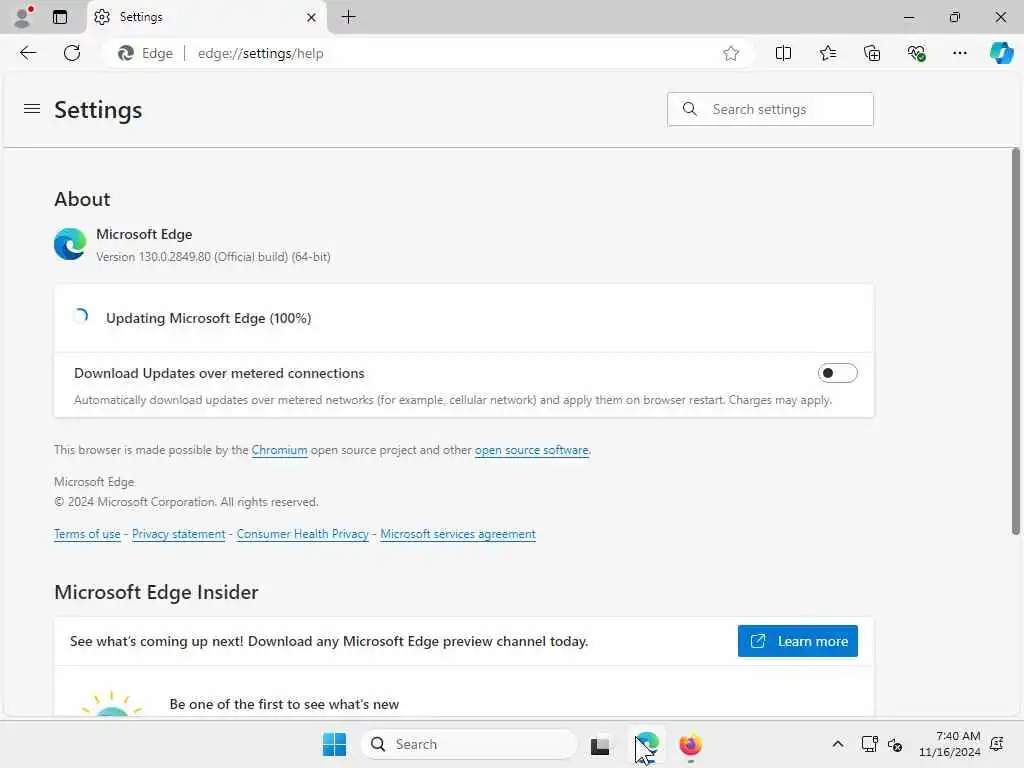Refresh the current page
Screen dimensions: 1024x768
coord(72,53)
